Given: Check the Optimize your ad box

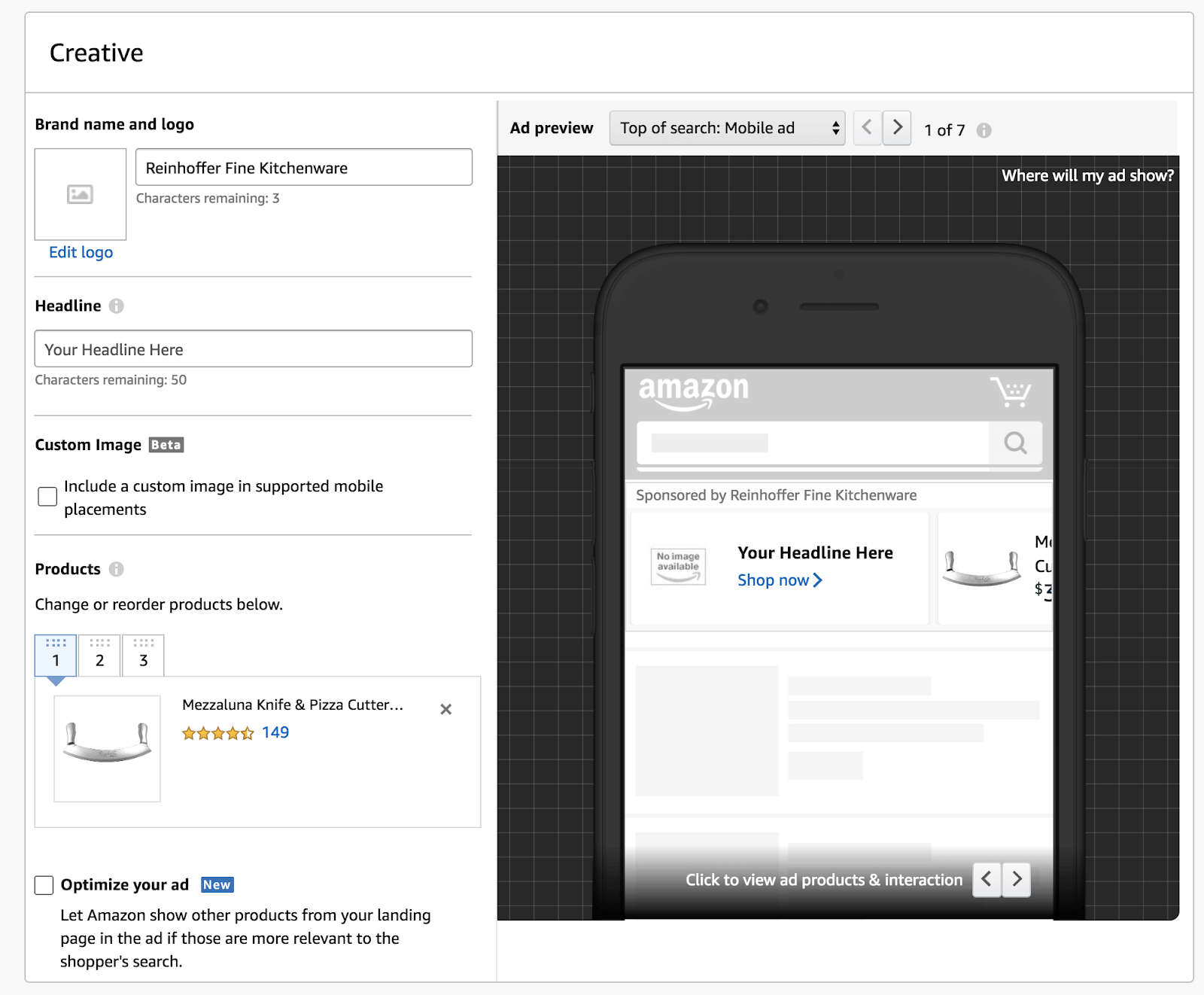Looking at the screenshot, I should 44,885.
